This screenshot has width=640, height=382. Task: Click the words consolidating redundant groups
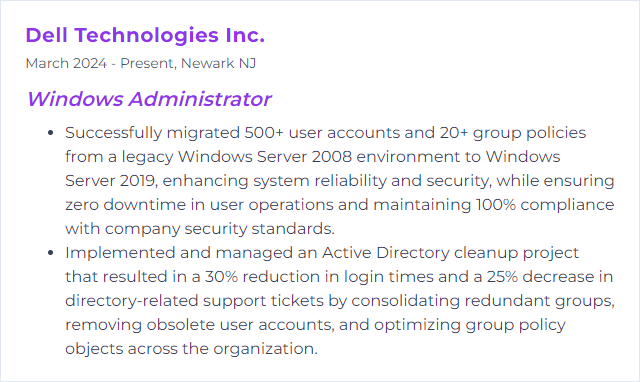[x=483, y=301]
